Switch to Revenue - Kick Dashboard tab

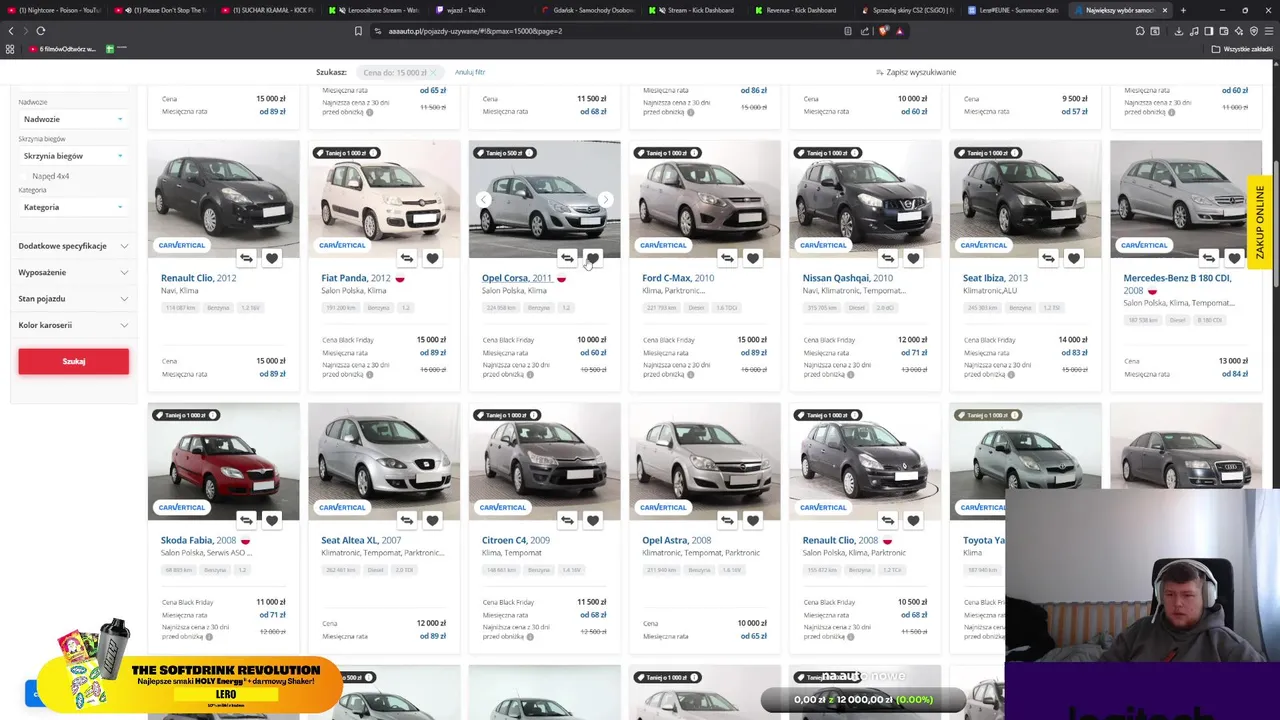804,10
